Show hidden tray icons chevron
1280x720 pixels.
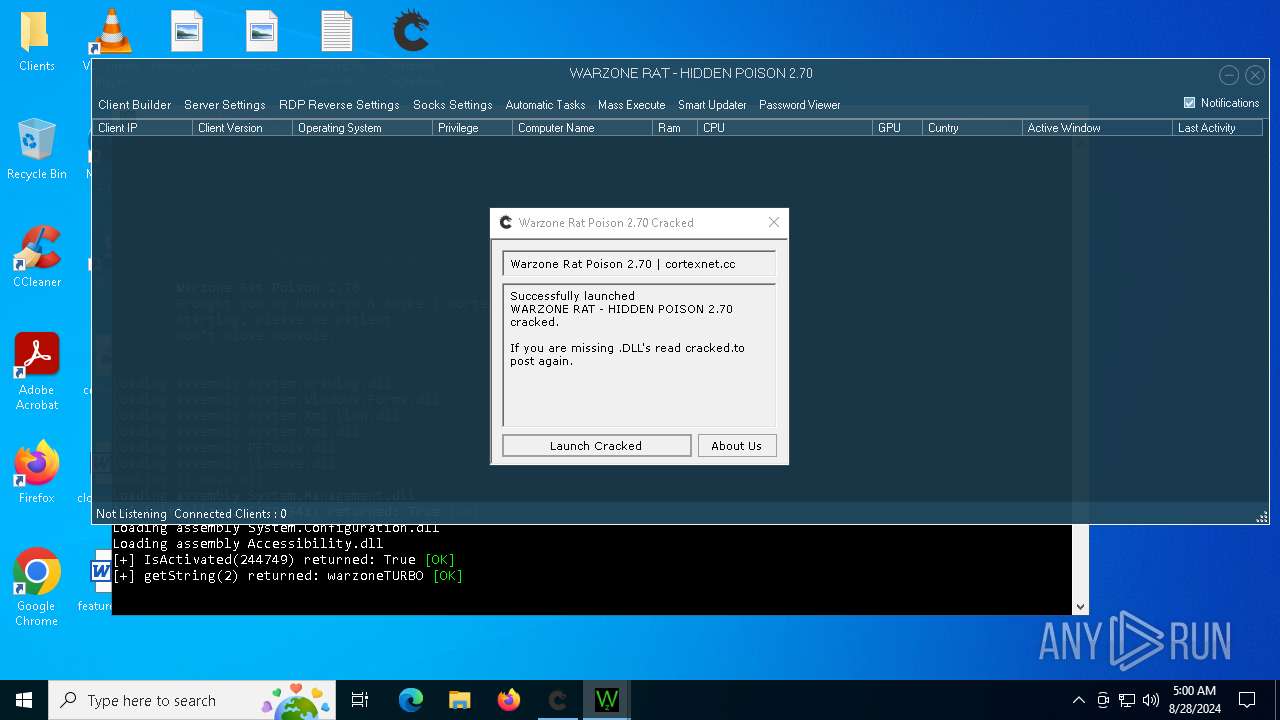click(x=1078, y=700)
